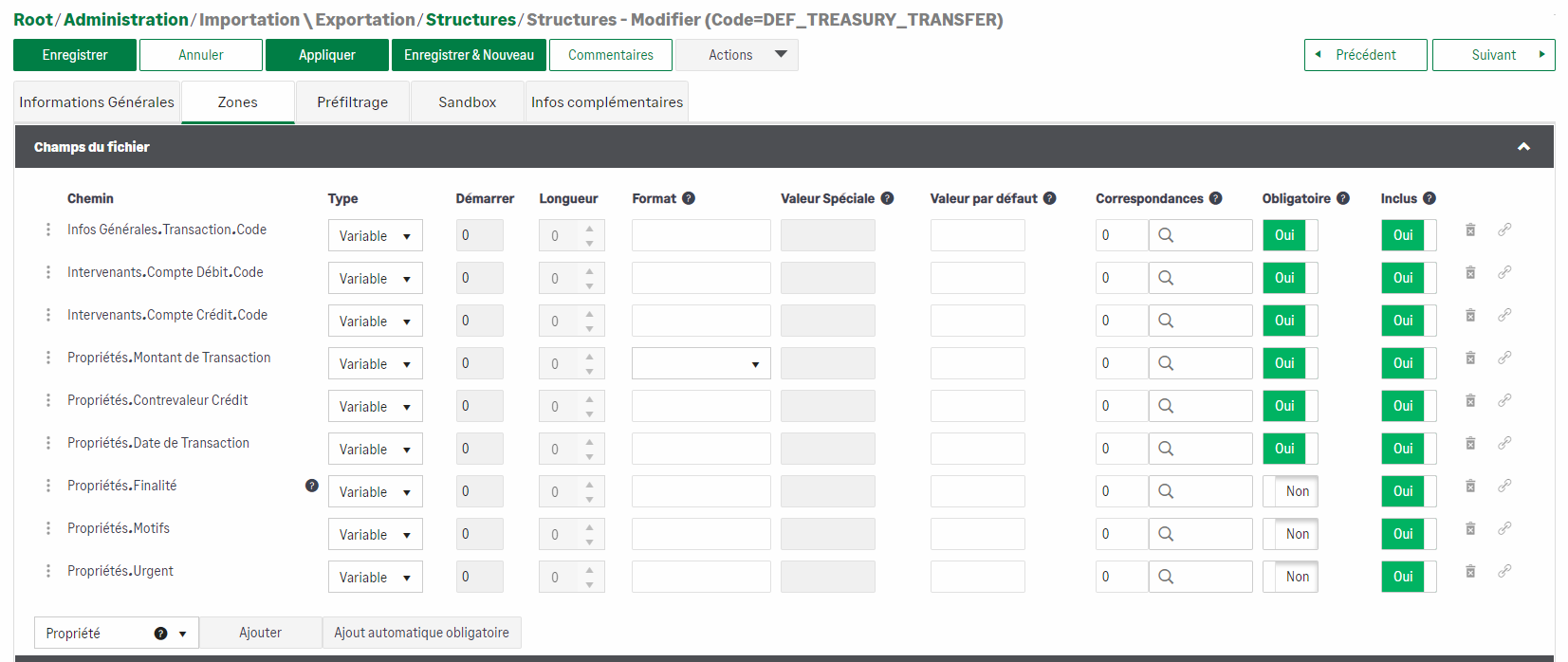
Task: Collapse the Champs du fichier section
Action: tap(1523, 147)
